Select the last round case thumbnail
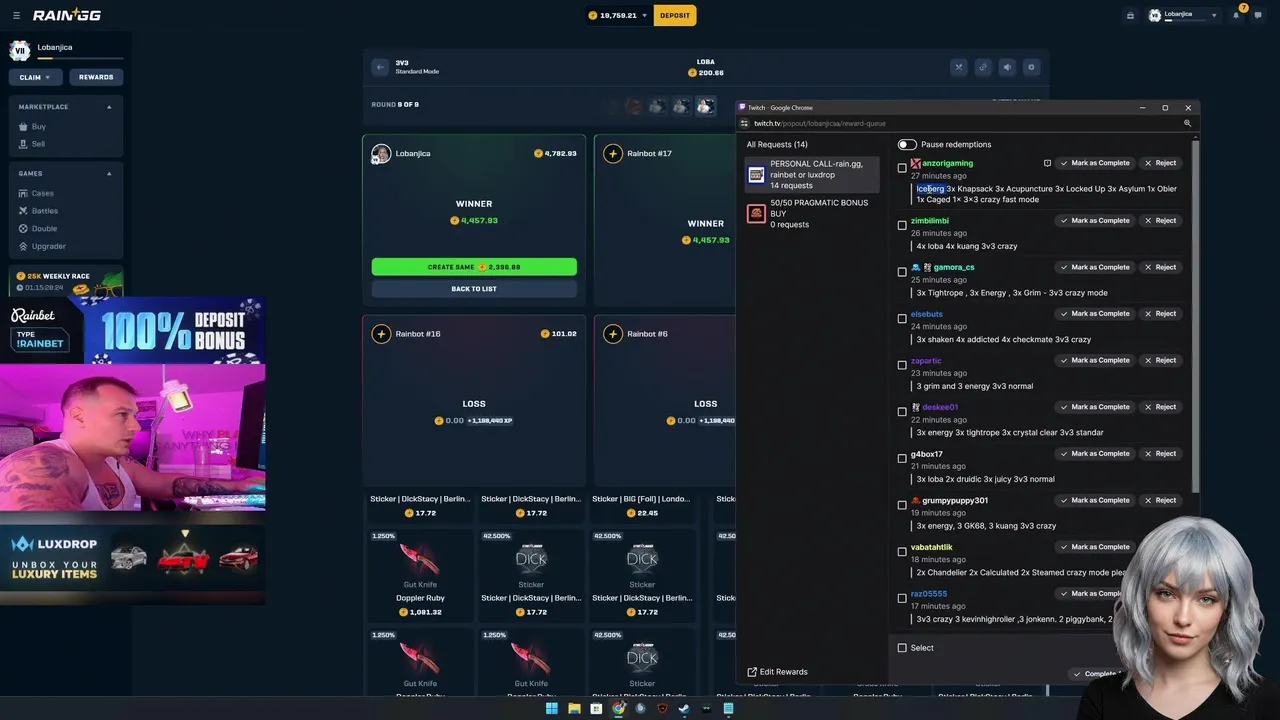 pyautogui.click(x=706, y=105)
